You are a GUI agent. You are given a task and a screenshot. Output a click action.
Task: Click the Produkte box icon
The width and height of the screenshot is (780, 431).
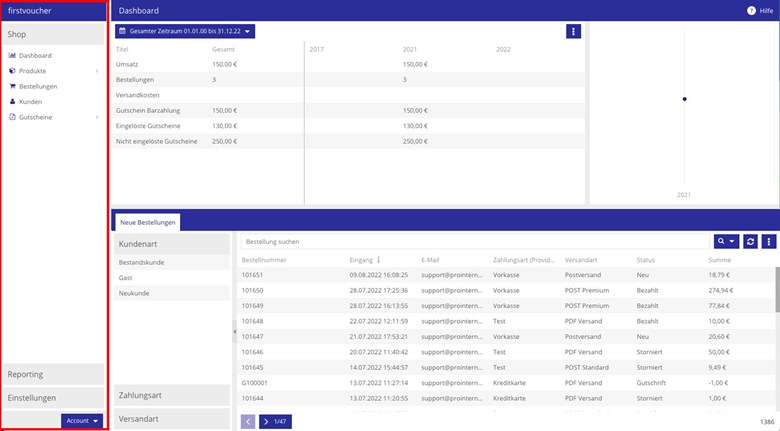click(12, 71)
